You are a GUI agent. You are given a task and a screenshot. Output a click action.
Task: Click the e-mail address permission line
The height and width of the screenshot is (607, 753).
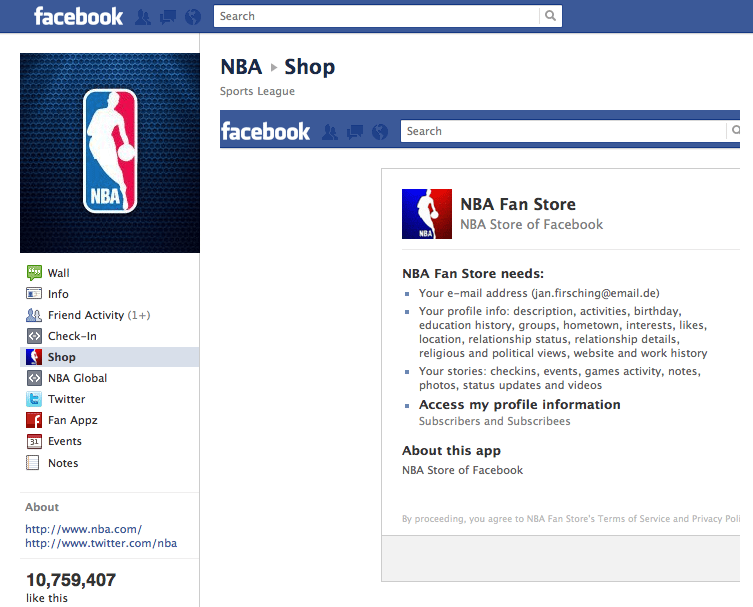pyautogui.click(x=539, y=293)
